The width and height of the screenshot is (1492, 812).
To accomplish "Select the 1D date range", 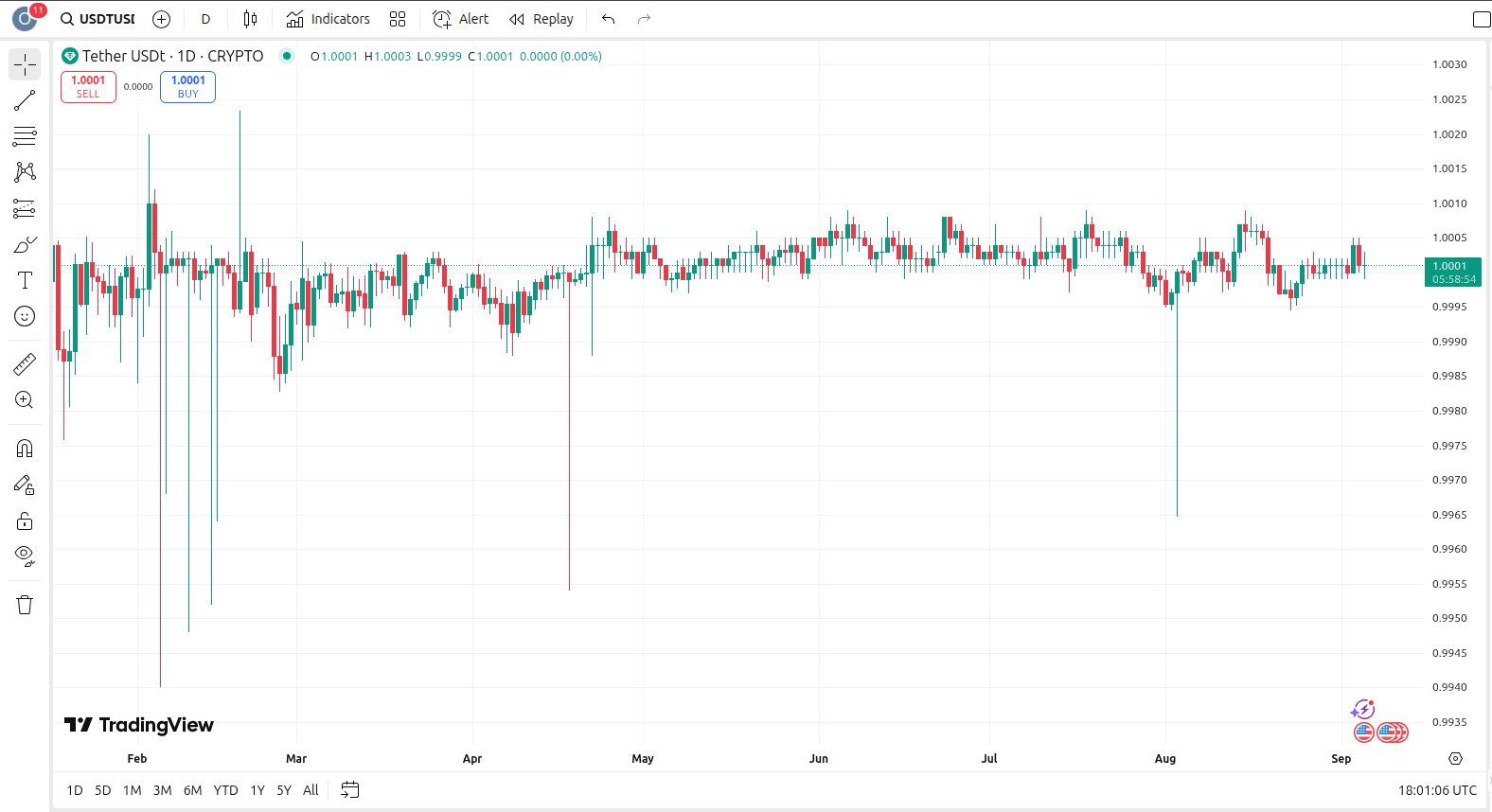I will [x=75, y=790].
